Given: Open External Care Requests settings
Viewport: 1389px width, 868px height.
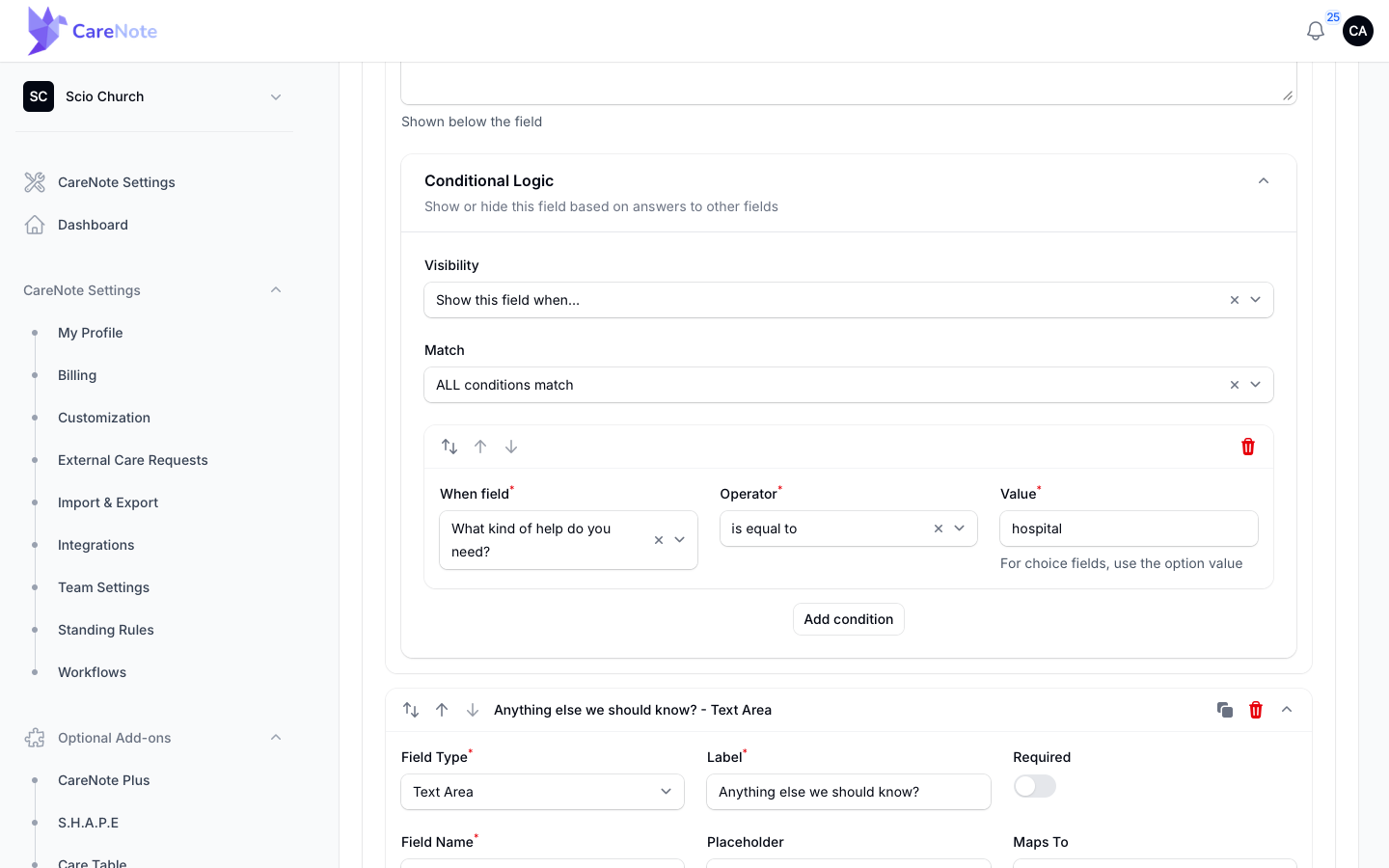Looking at the screenshot, I should point(133,460).
